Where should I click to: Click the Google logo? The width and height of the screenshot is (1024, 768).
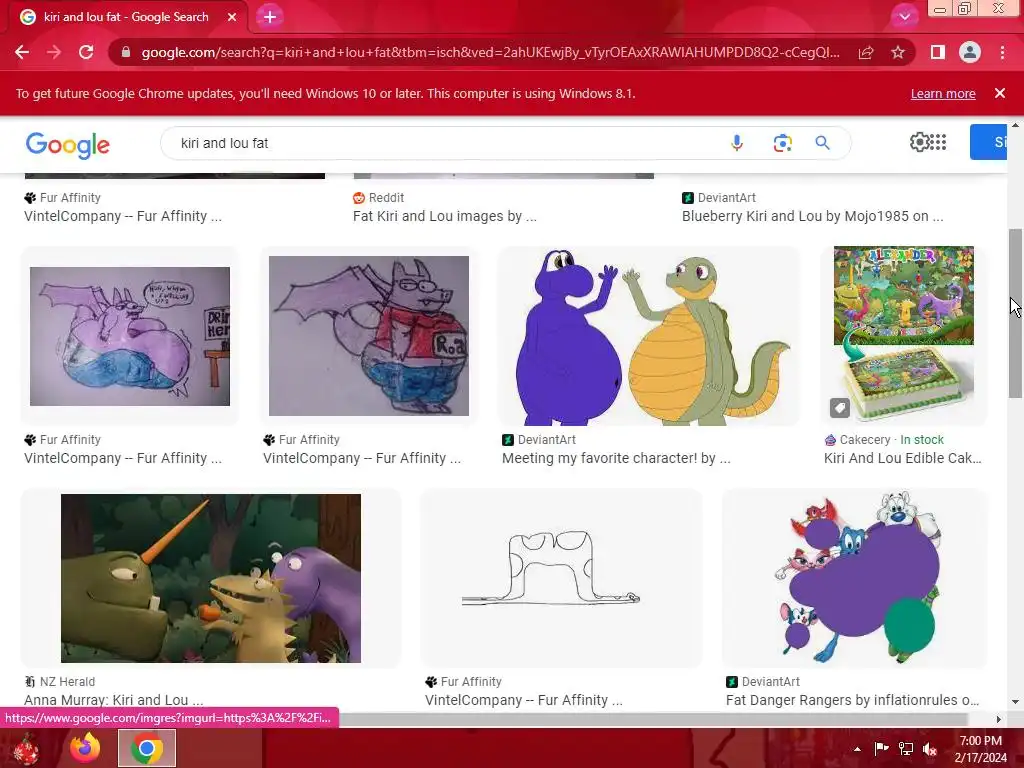point(68,145)
